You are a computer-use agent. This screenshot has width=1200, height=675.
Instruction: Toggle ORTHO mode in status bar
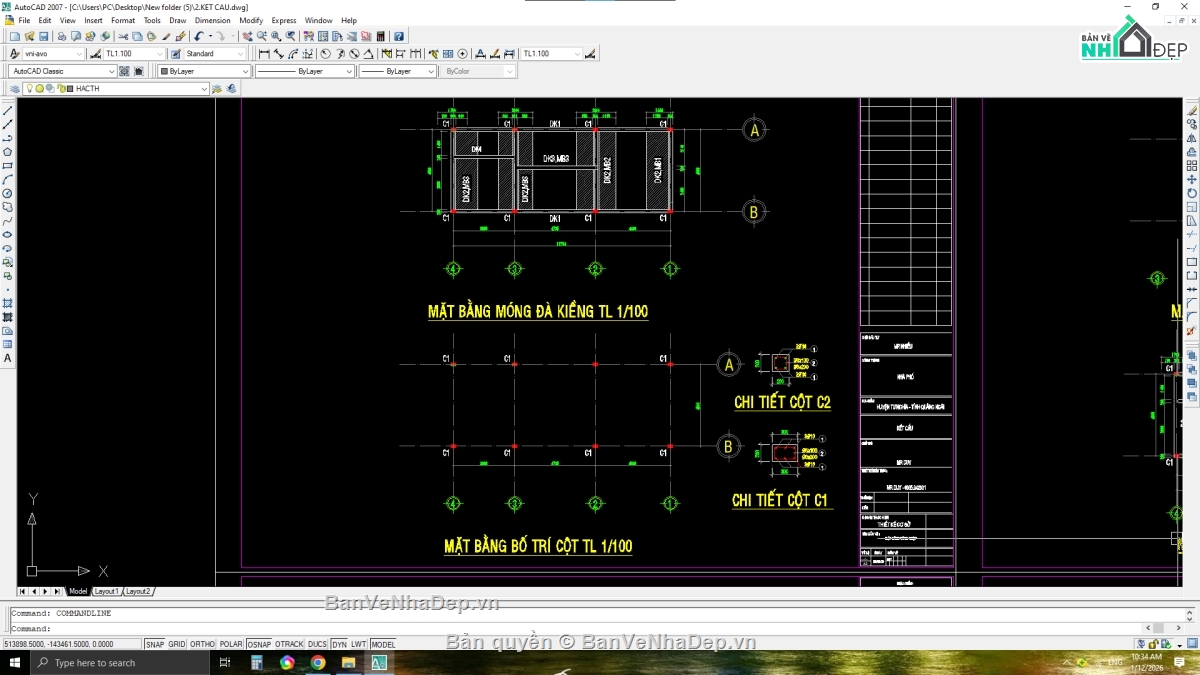[x=202, y=644]
